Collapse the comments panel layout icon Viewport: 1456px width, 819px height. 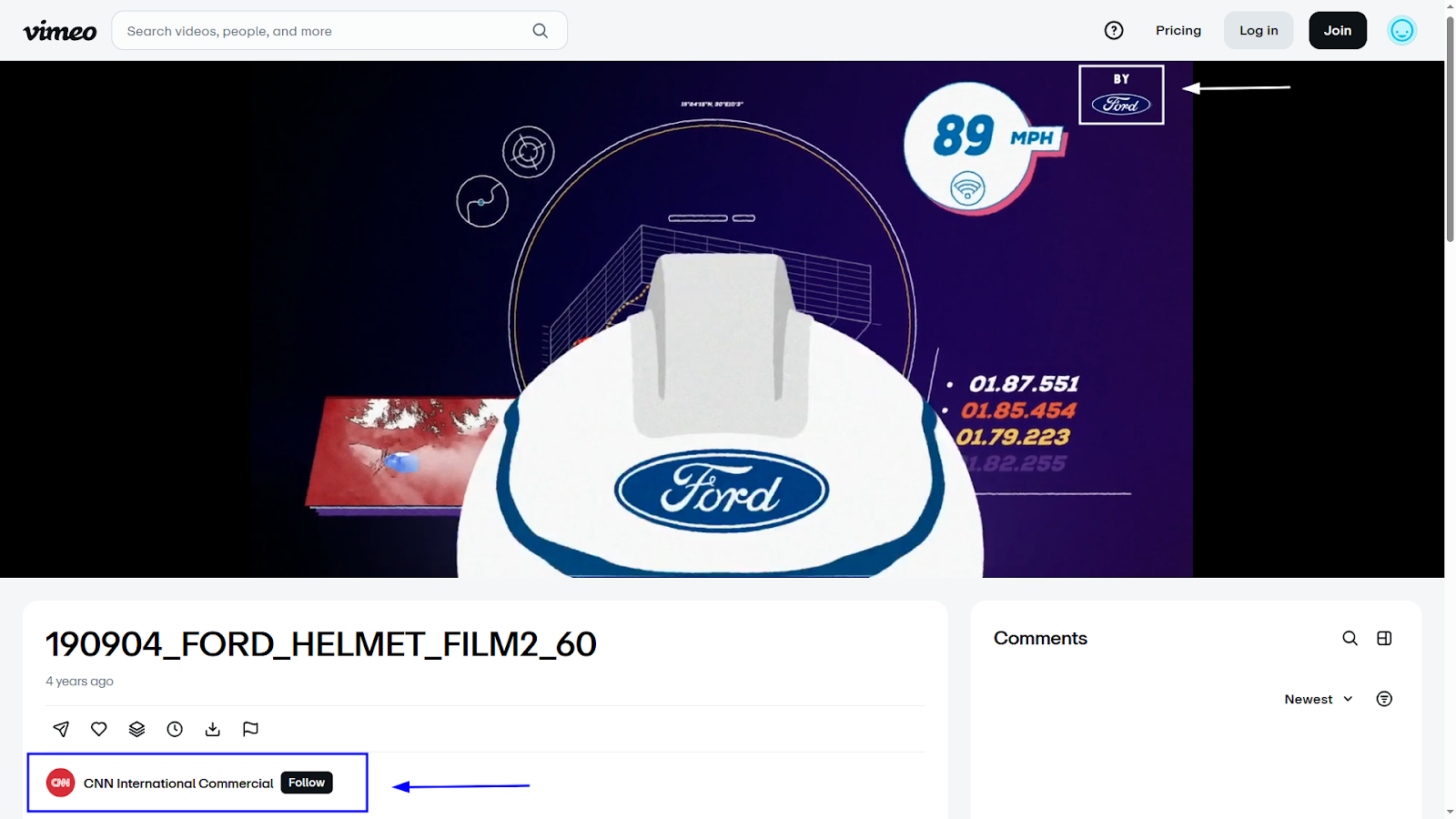pyautogui.click(x=1384, y=638)
